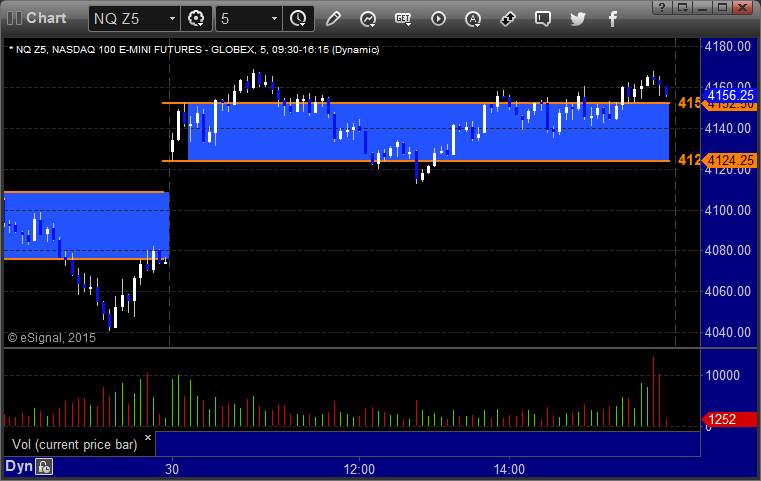Close the chart window
Viewport: 761px width, 481px height.
click(743, 7)
